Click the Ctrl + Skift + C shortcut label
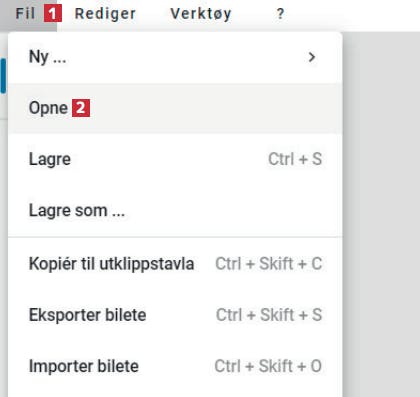This screenshot has width=420, height=397. (x=268, y=264)
